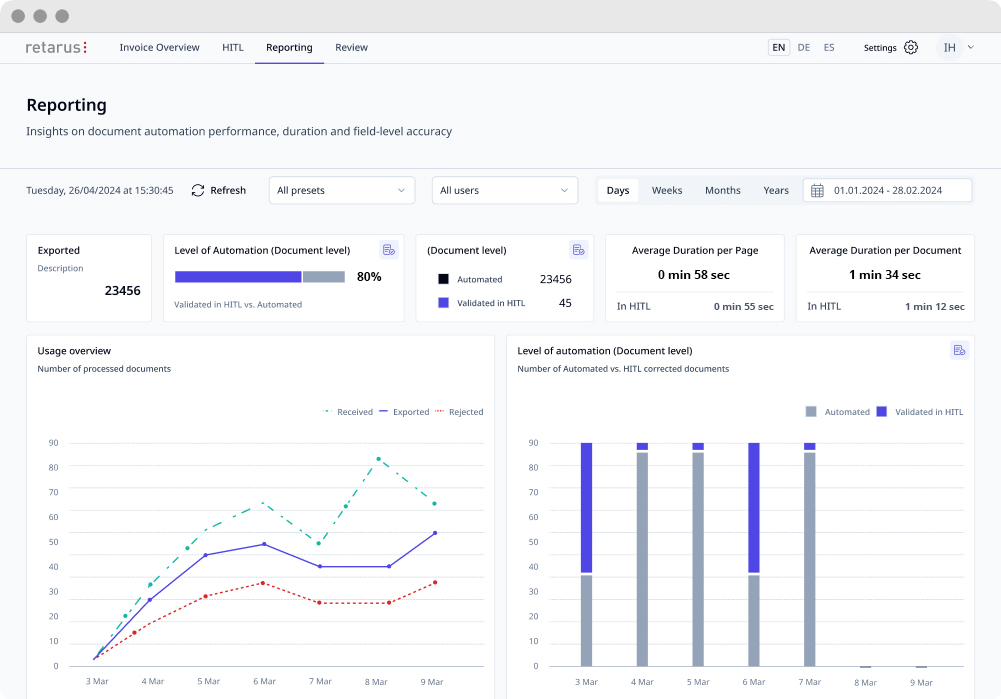Click export icon on Level of automation chart
Image resolution: width=1001 pixels, height=699 pixels.
pos(960,350)
